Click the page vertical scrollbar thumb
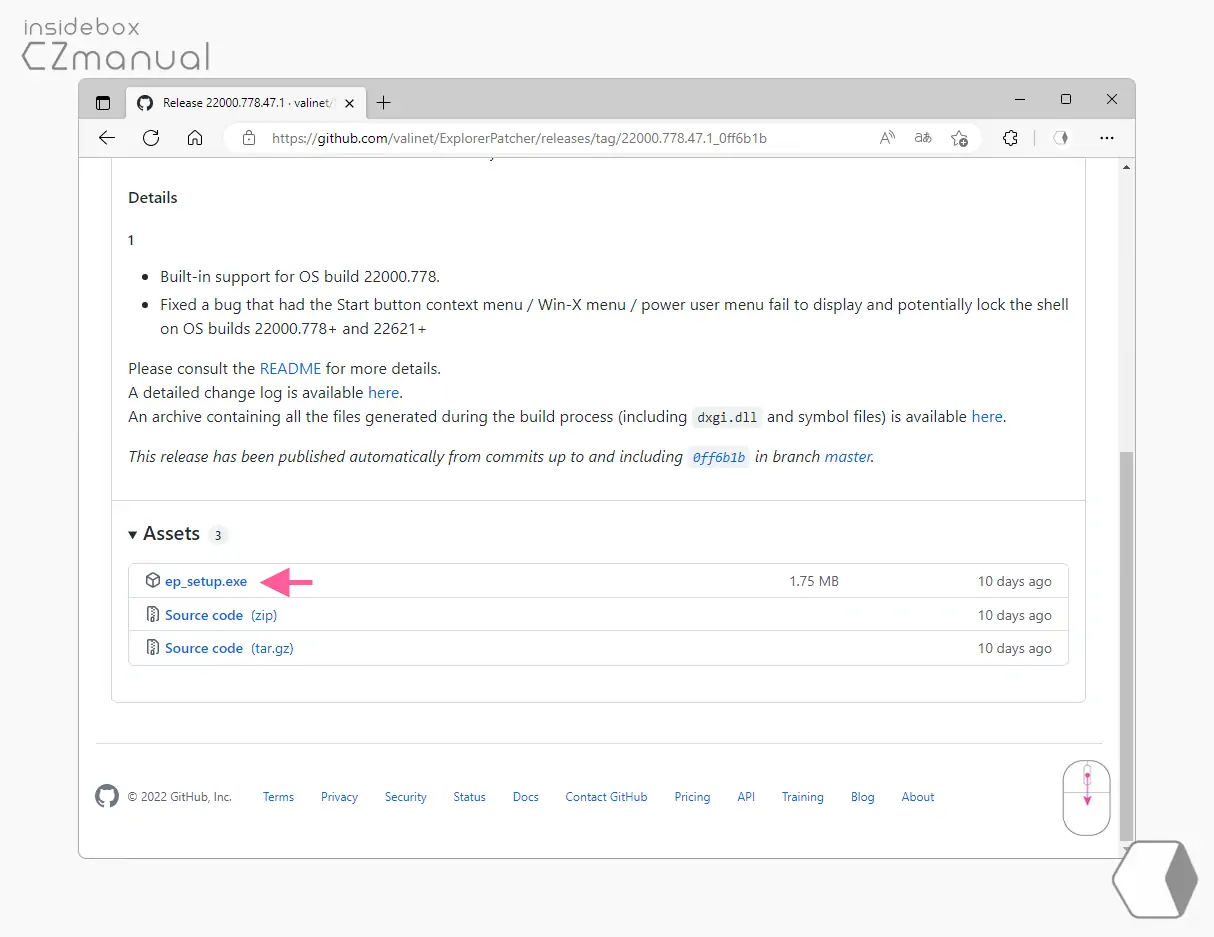Screen dimensions: 1214x937 (1126, 640)
